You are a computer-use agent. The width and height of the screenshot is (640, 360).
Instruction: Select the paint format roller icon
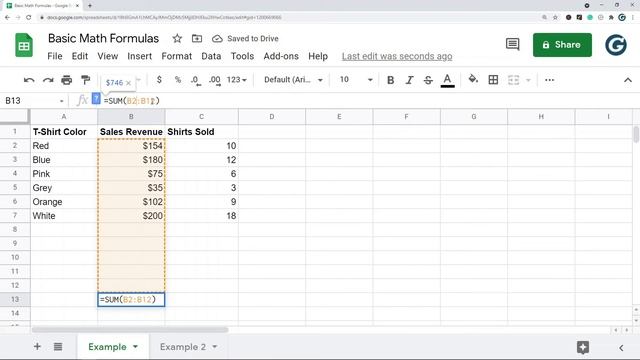click(x=85, y=80)
